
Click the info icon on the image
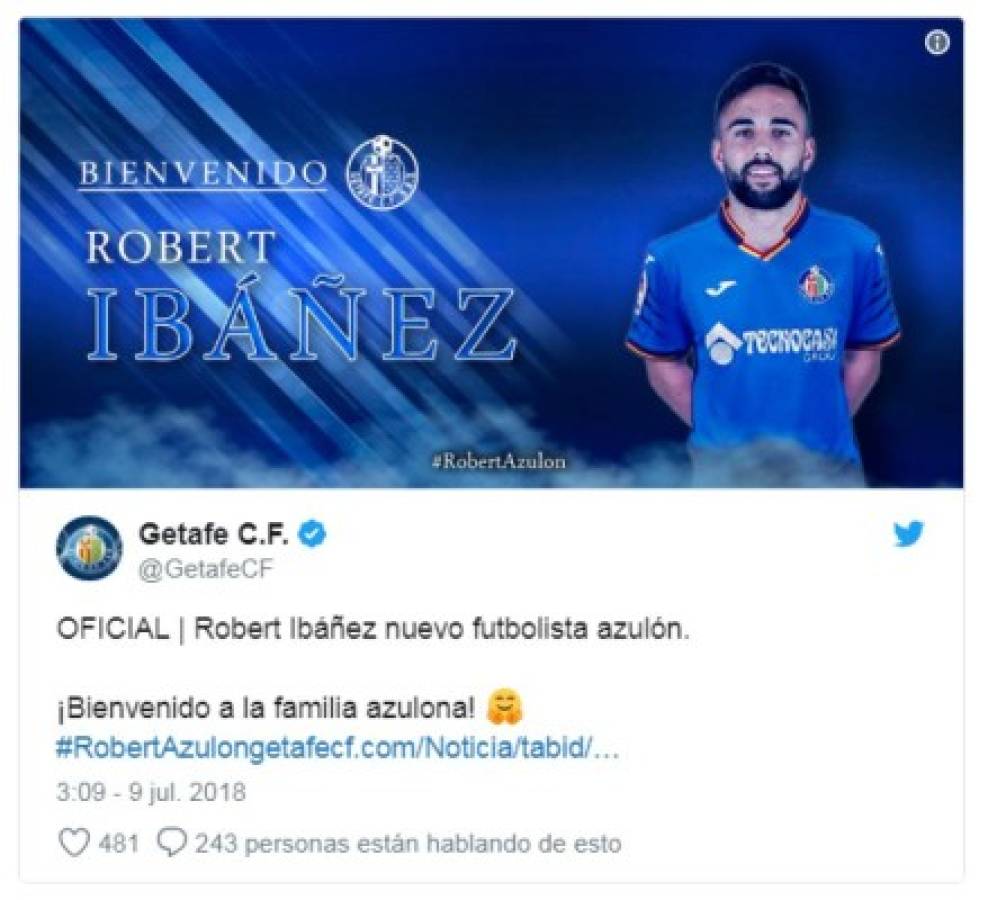[x=937, y=43]
